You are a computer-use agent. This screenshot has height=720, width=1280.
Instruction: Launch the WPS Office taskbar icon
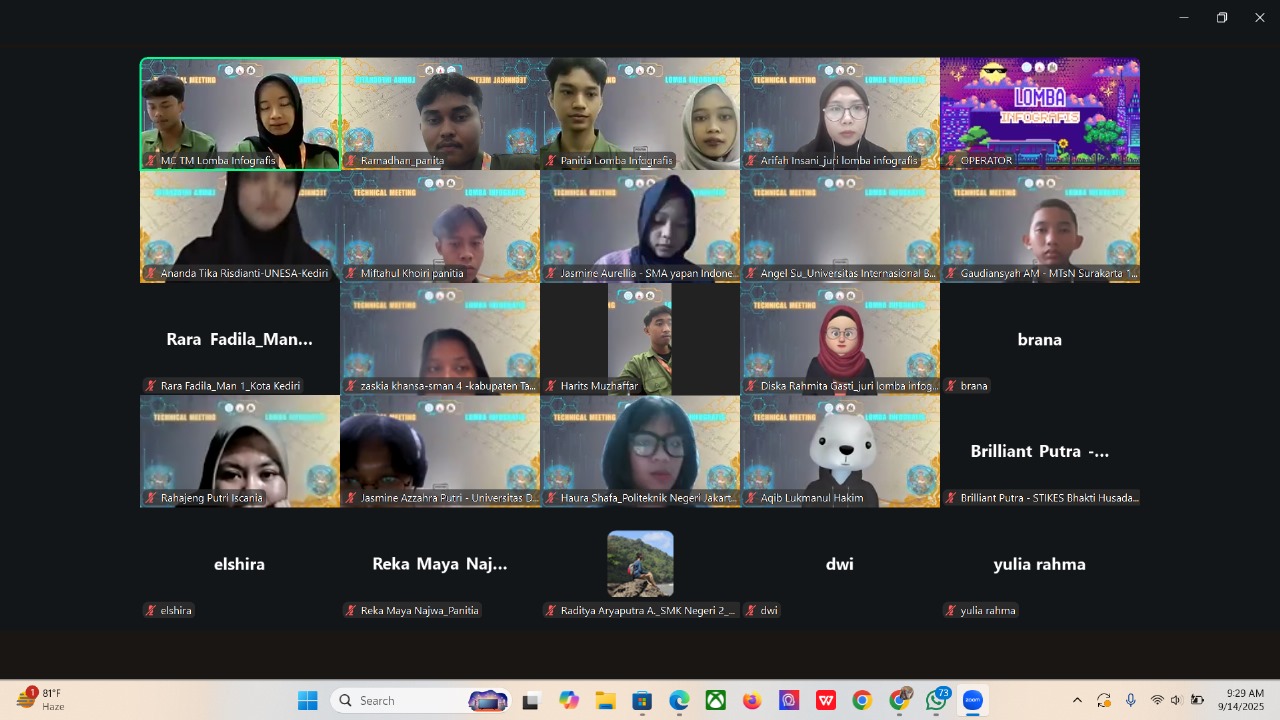point(826,700)
